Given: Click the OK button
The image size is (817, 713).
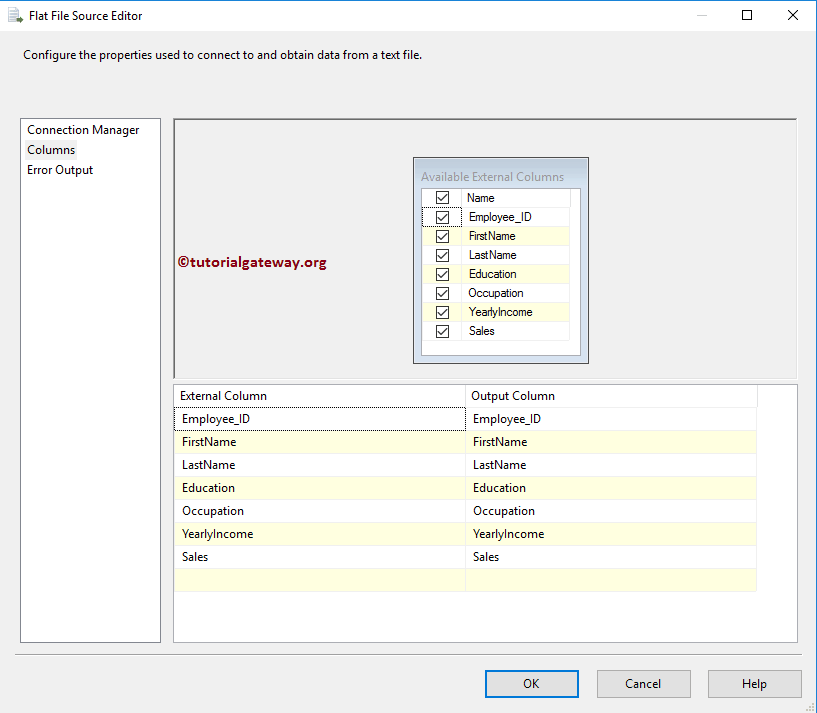Looking at the screenshot, I should tap(531, 683).
